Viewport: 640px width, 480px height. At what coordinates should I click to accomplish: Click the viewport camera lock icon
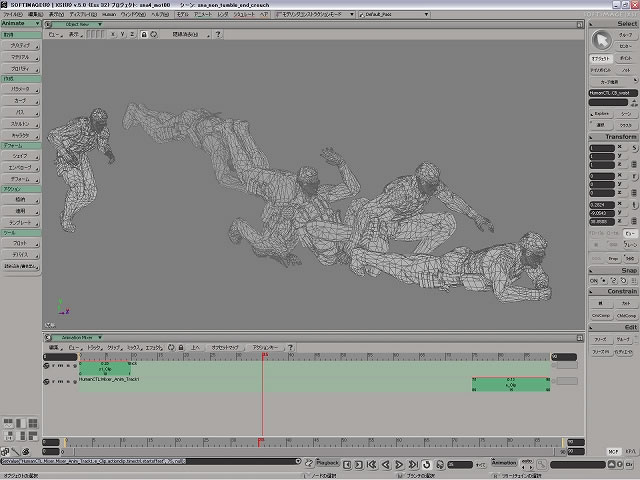[x=143, y=34]
